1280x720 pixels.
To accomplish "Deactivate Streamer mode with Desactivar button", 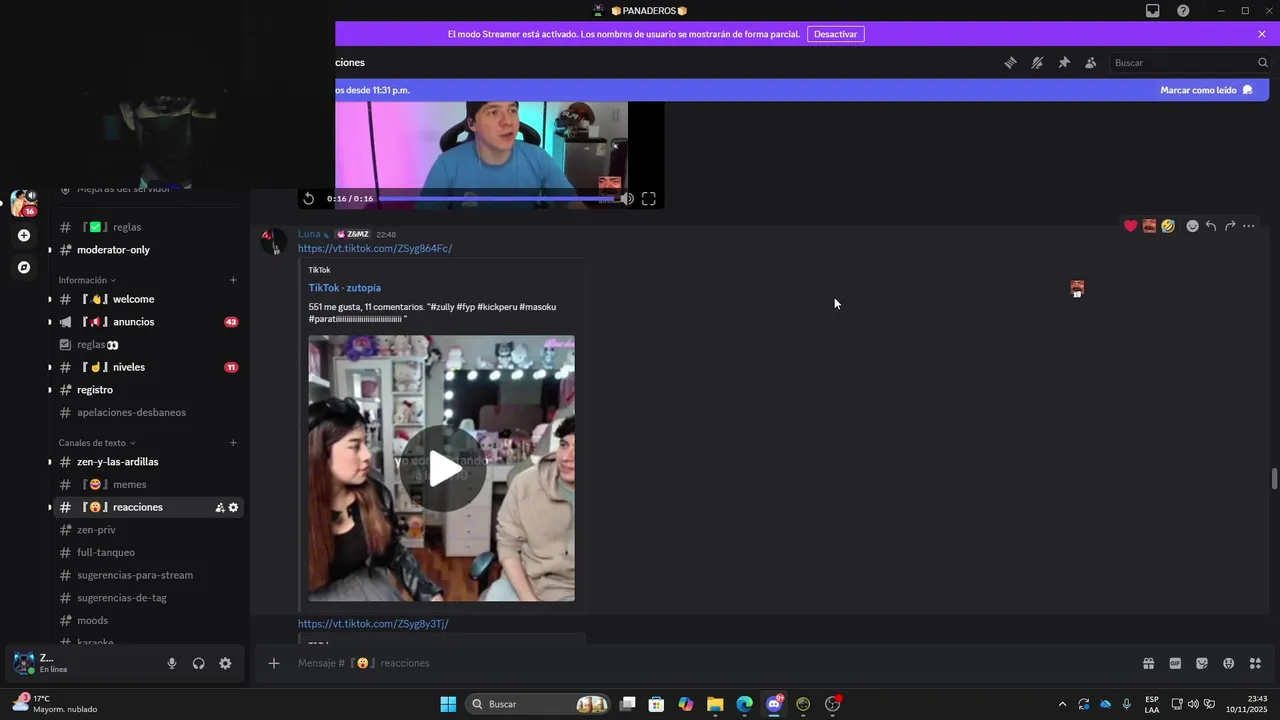I will 835,34.
